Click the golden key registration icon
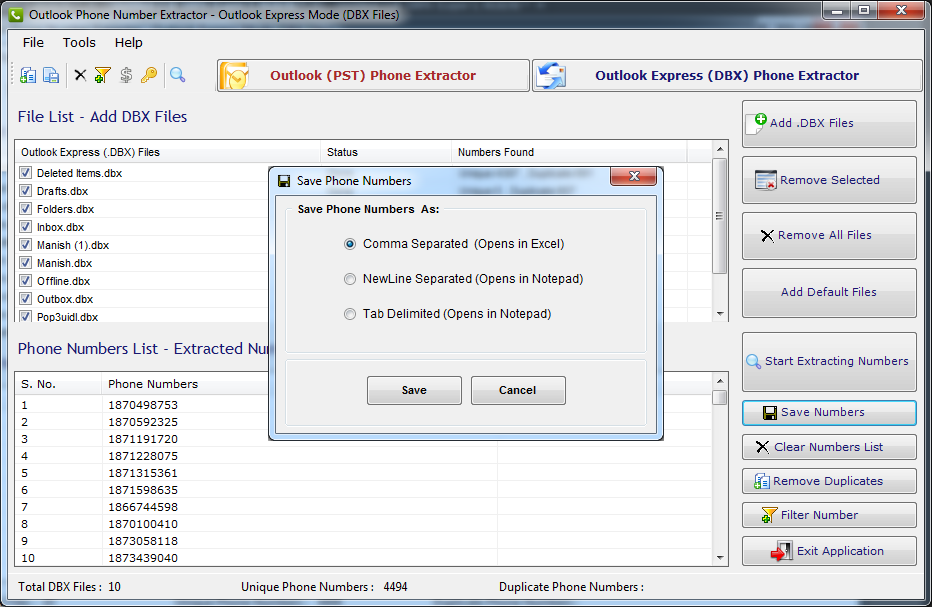Image resolution: width=932 pixels, height=607 pixels. point(149,75)
